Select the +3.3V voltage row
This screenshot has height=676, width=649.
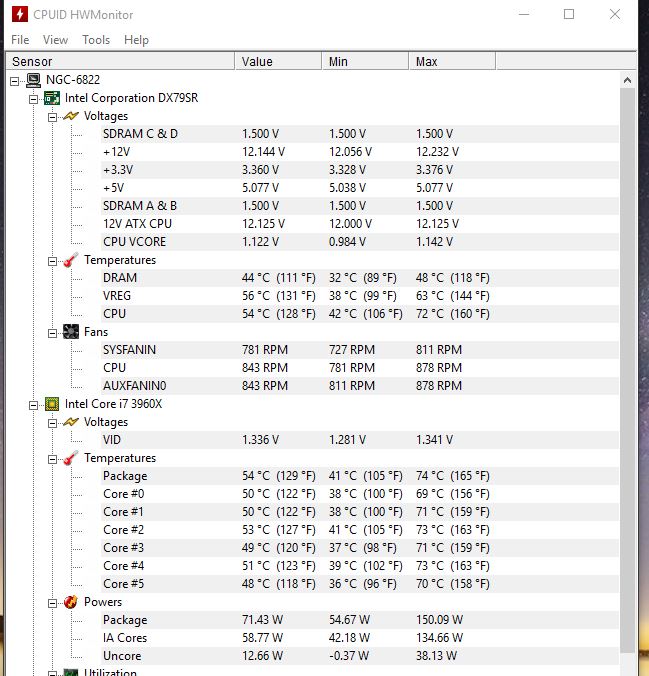pyautogui.click(x=360, y=170)
